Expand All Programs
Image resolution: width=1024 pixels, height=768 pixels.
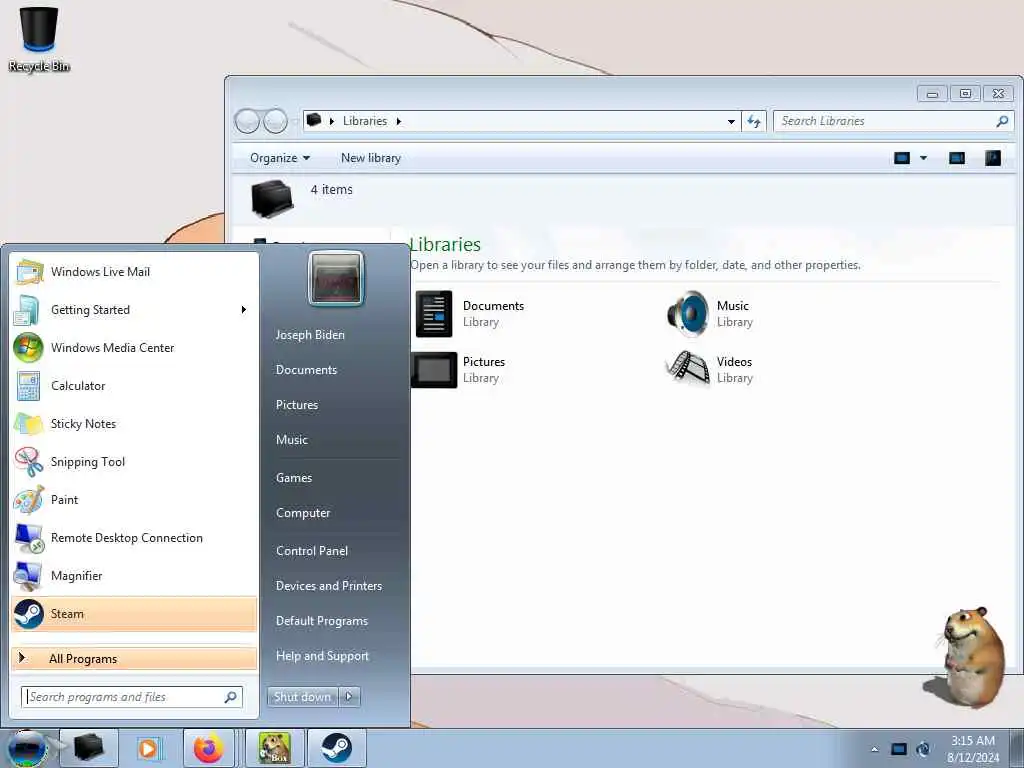pyautogui.click(x=134, y=658)
